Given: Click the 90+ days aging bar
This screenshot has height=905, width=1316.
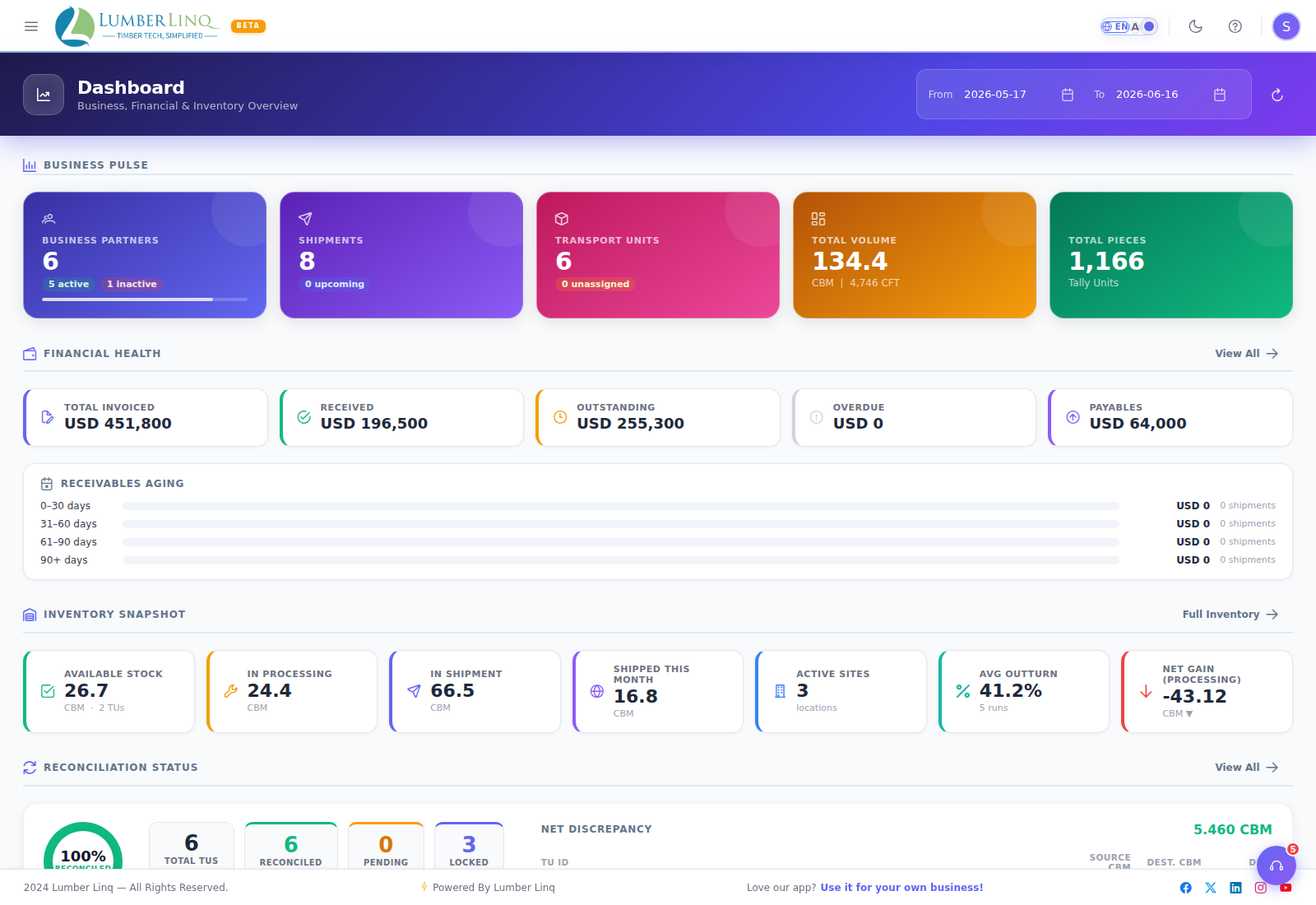Looking at the screenshot, I should [x=621, y=560].
